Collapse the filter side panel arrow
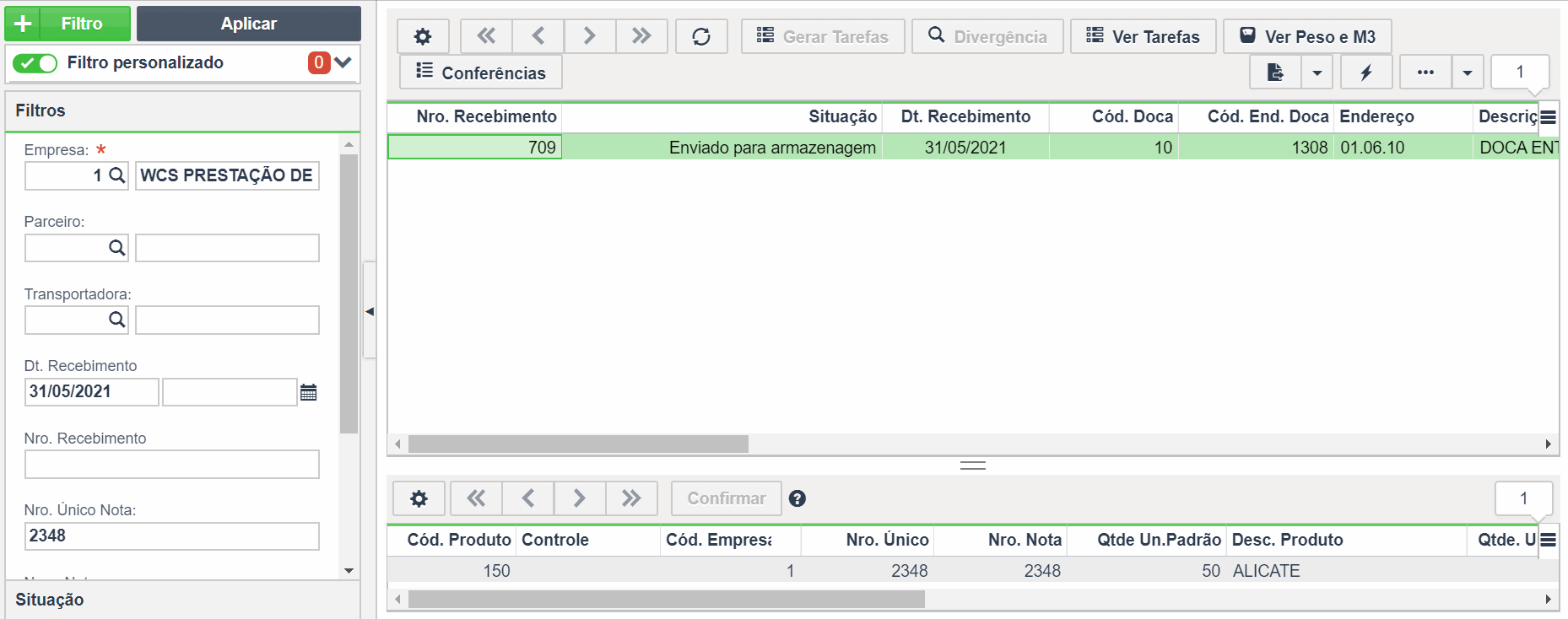 click(x=369, y=311)
